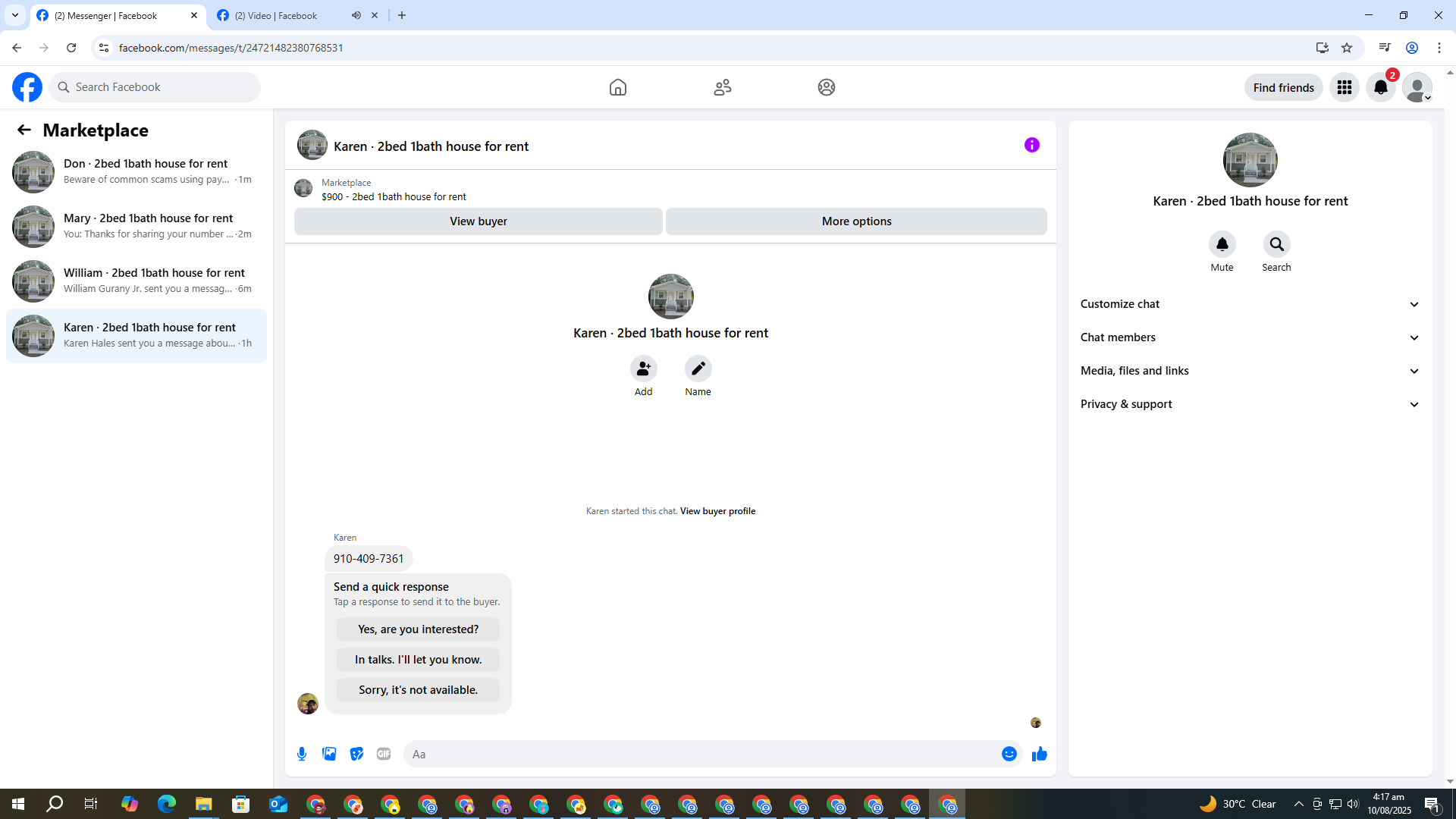Open a new browser tab
Screen dimensions: 1456x819
click(x=402, y=15)
